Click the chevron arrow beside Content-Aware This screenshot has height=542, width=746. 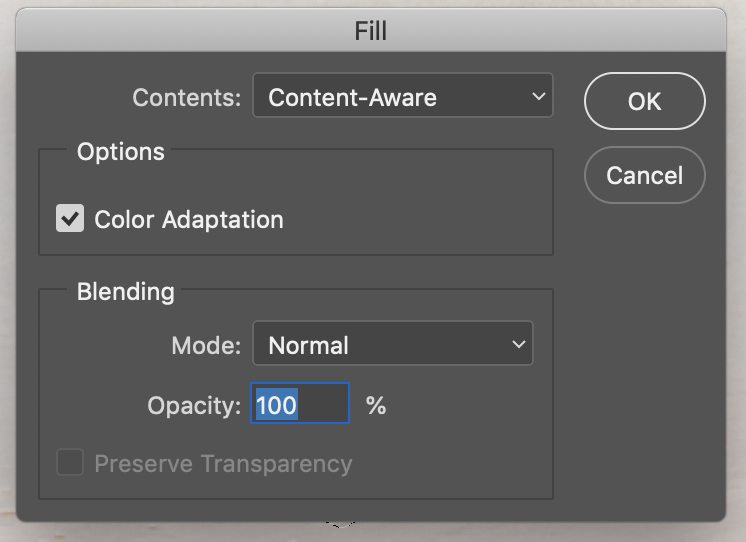tap(539, 97)
